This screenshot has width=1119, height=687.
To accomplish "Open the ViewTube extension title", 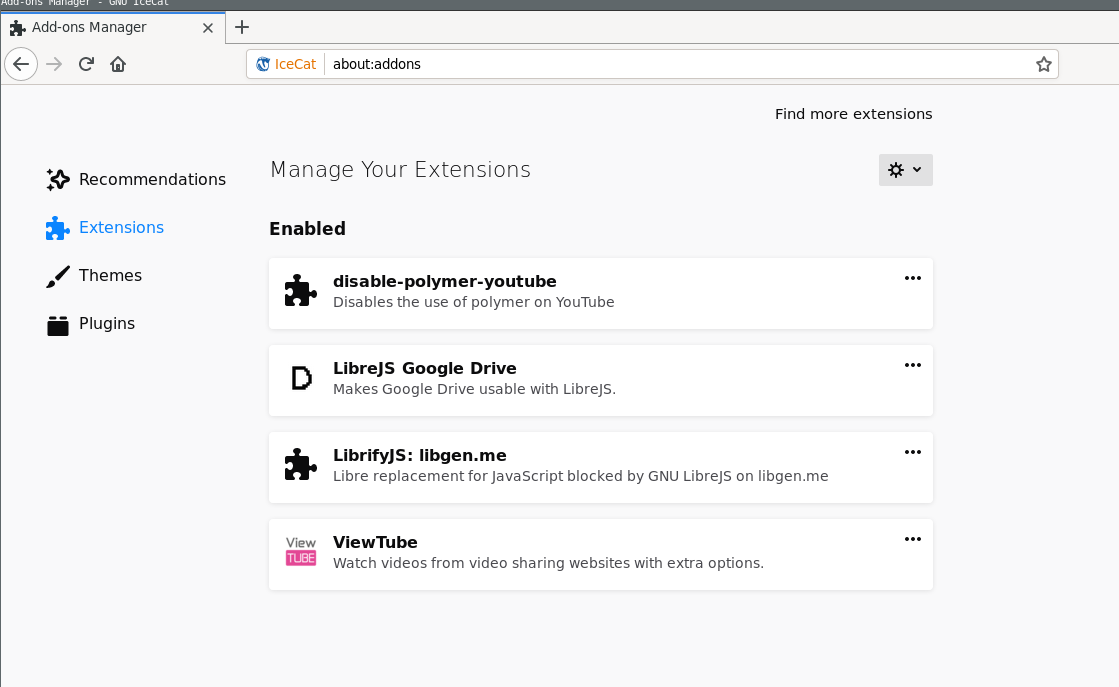I will tap(375, 543).
